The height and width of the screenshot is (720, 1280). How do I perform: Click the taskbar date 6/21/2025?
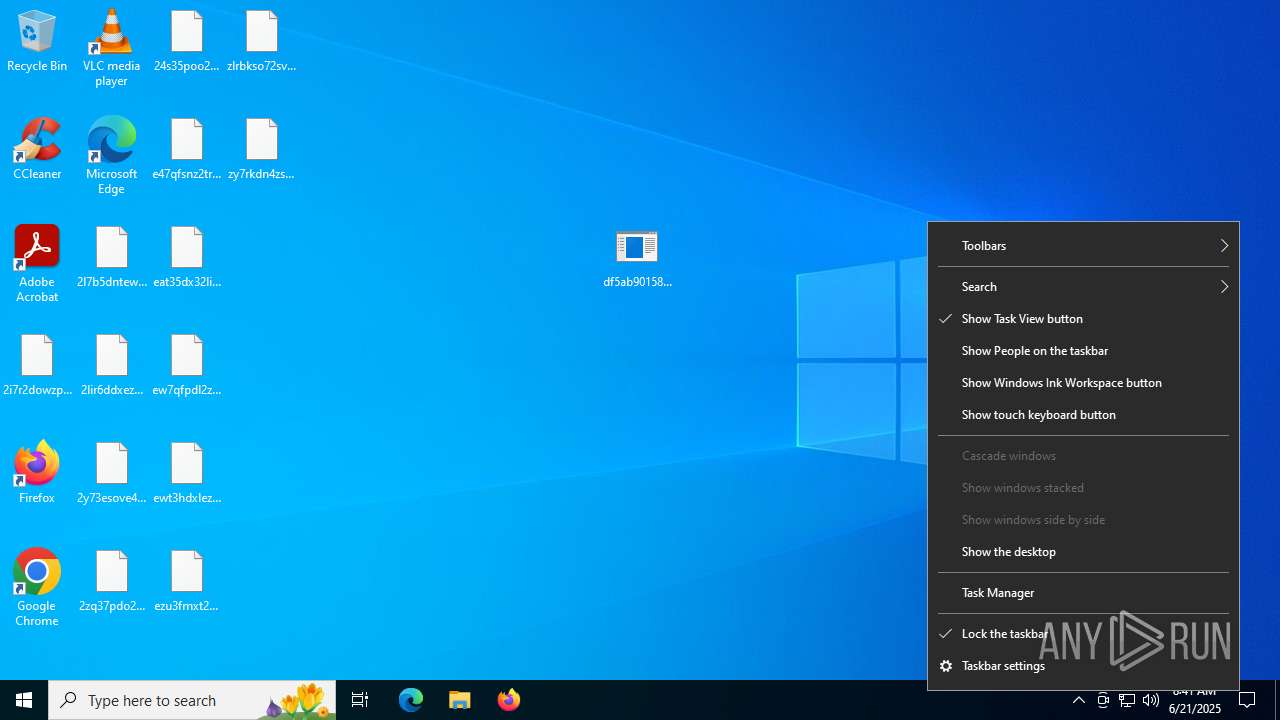[x=1194, y=708]
